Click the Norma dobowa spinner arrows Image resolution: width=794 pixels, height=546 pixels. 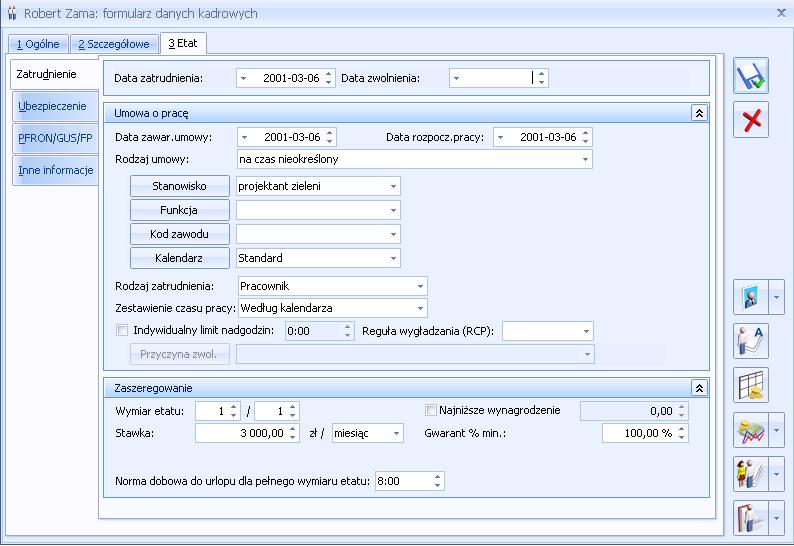click(x=438, y=481)
